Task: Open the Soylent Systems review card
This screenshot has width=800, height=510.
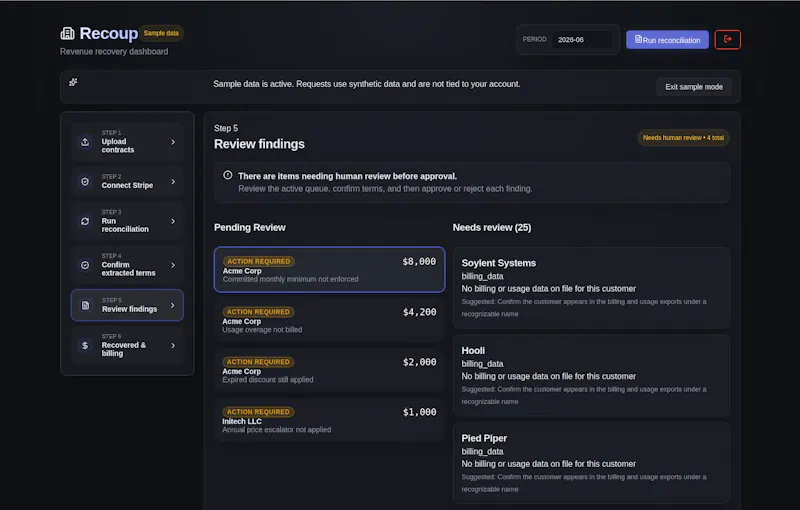Action: pos(591,288)
